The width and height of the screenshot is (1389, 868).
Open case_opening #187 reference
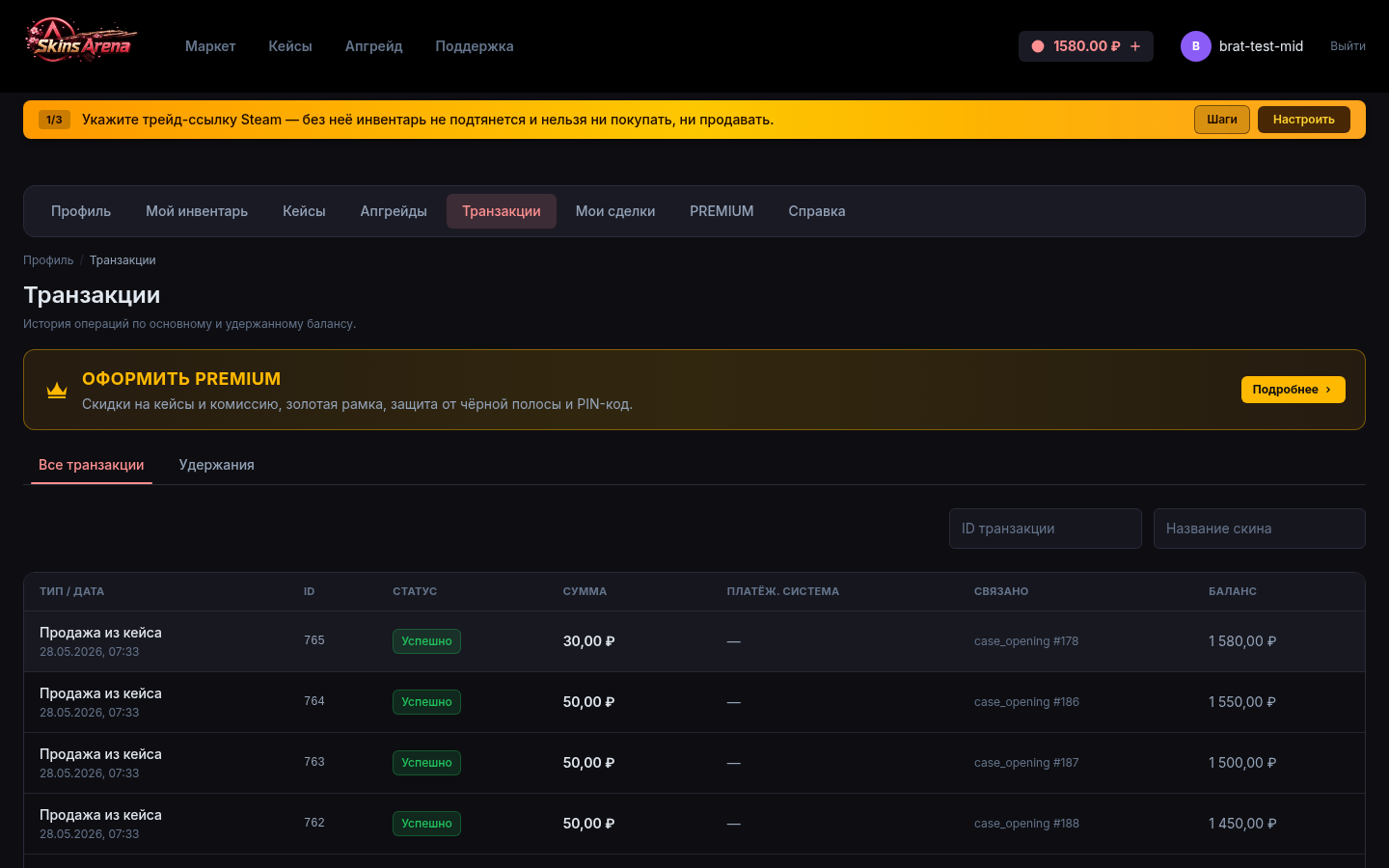tap(1026, 763)
